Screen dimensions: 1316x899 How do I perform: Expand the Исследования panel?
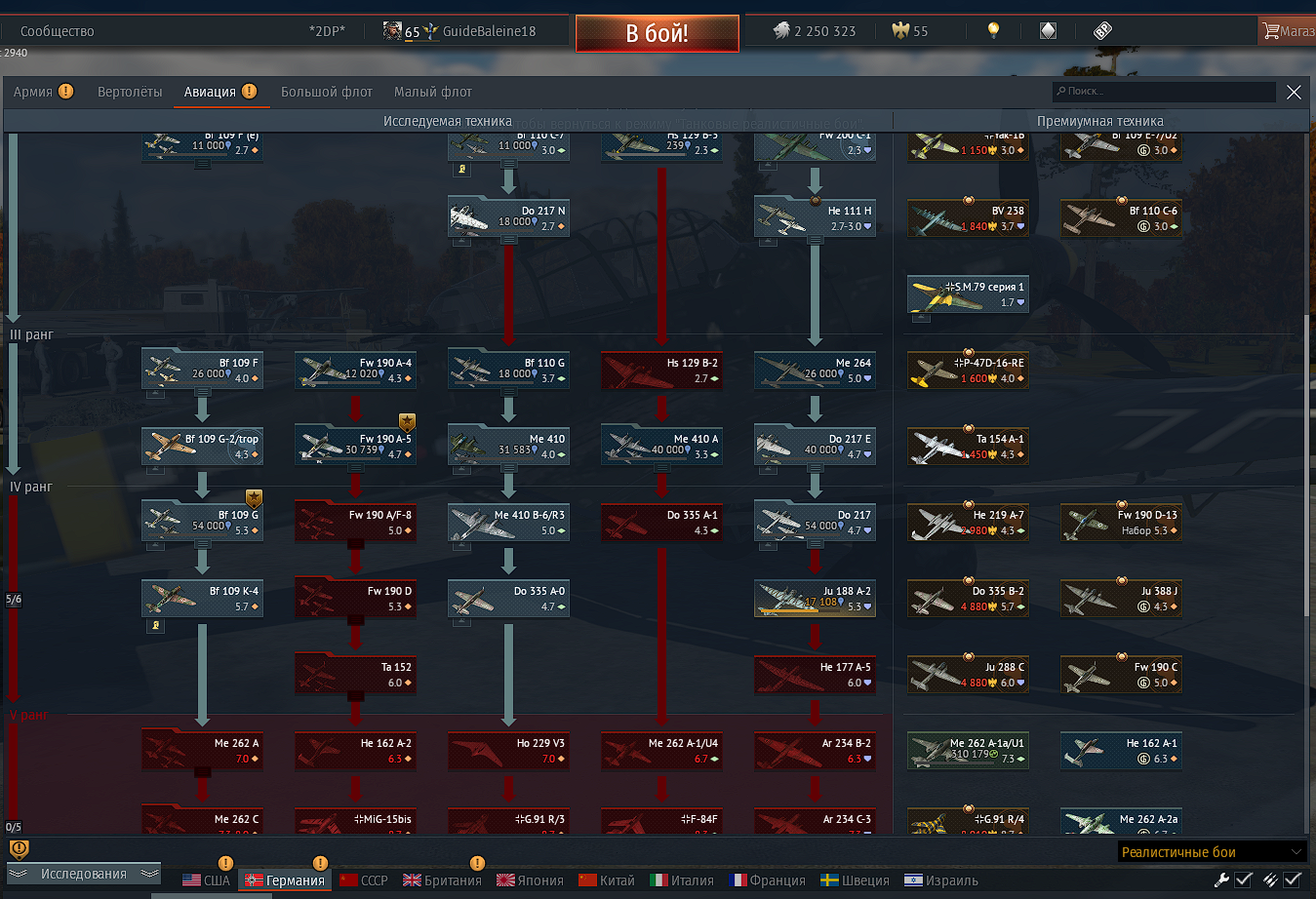tap(84, 874)
